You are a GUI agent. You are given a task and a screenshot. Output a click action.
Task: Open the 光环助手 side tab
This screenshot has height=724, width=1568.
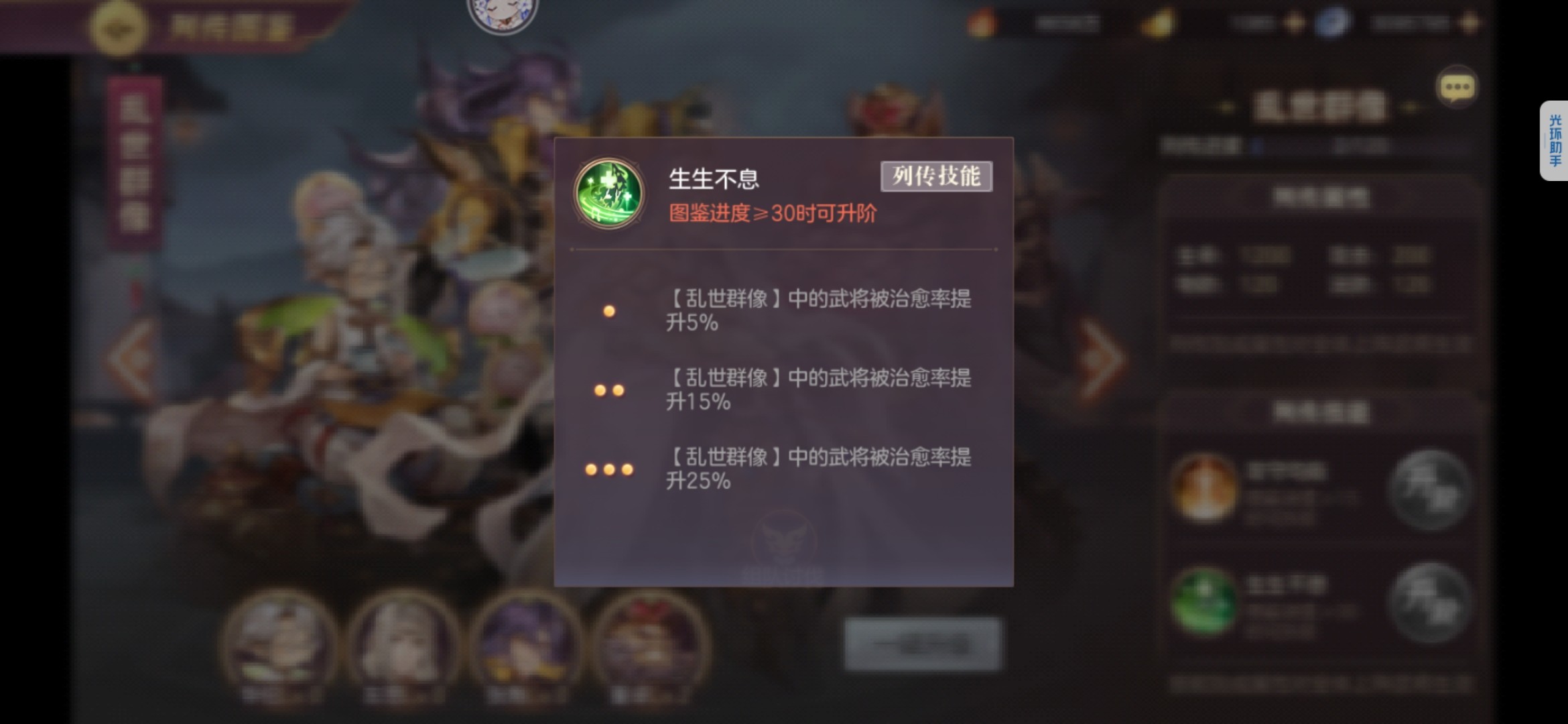(x=1554, y=141)
